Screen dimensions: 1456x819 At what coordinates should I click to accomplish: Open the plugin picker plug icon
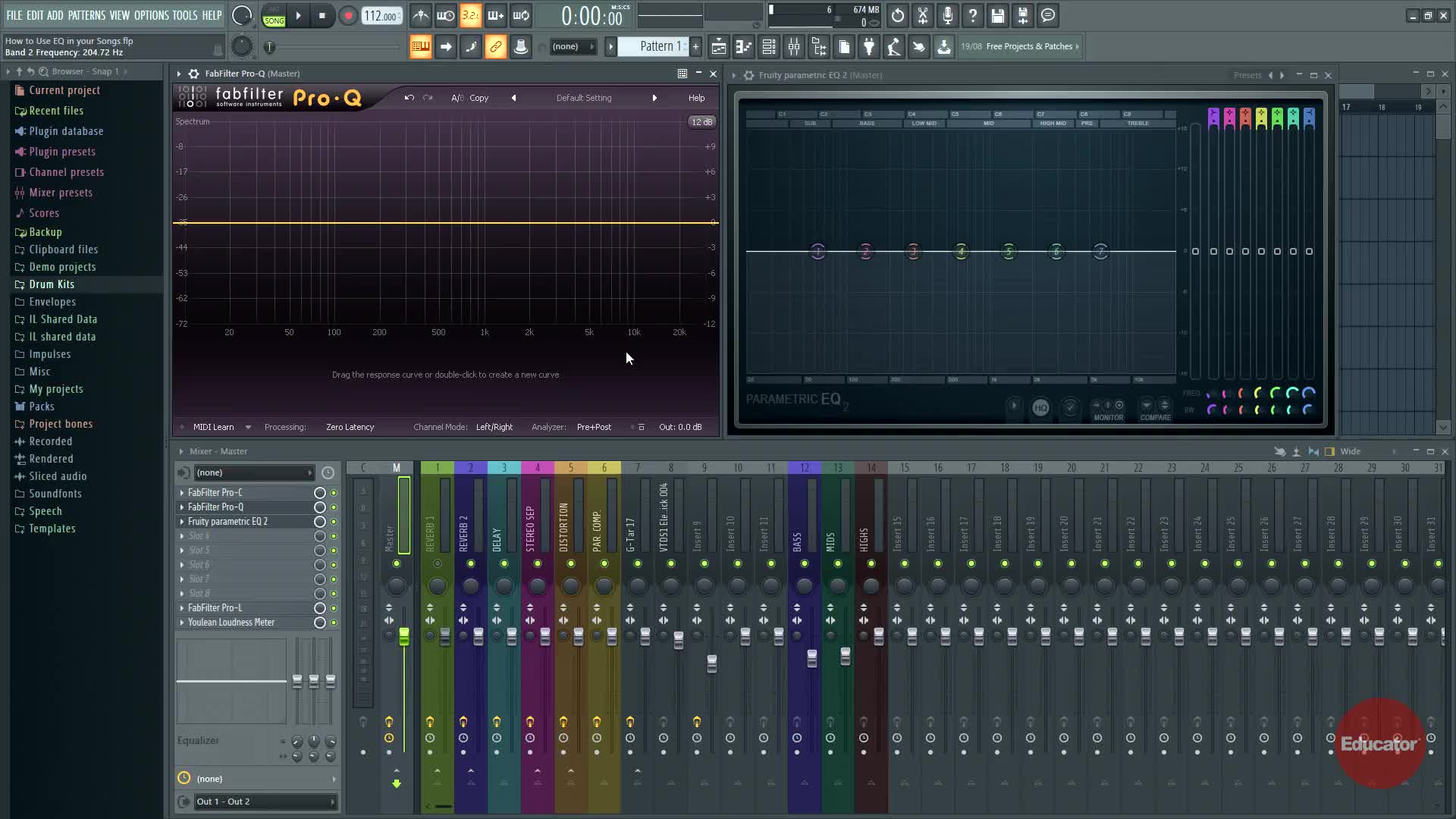[x=869, y=47]
